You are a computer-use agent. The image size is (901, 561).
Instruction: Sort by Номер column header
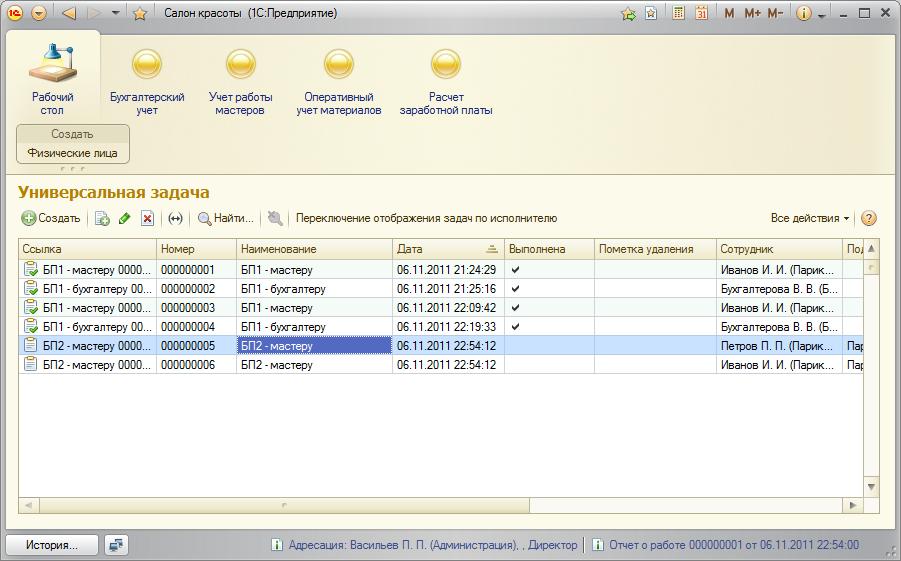point(196,249)
